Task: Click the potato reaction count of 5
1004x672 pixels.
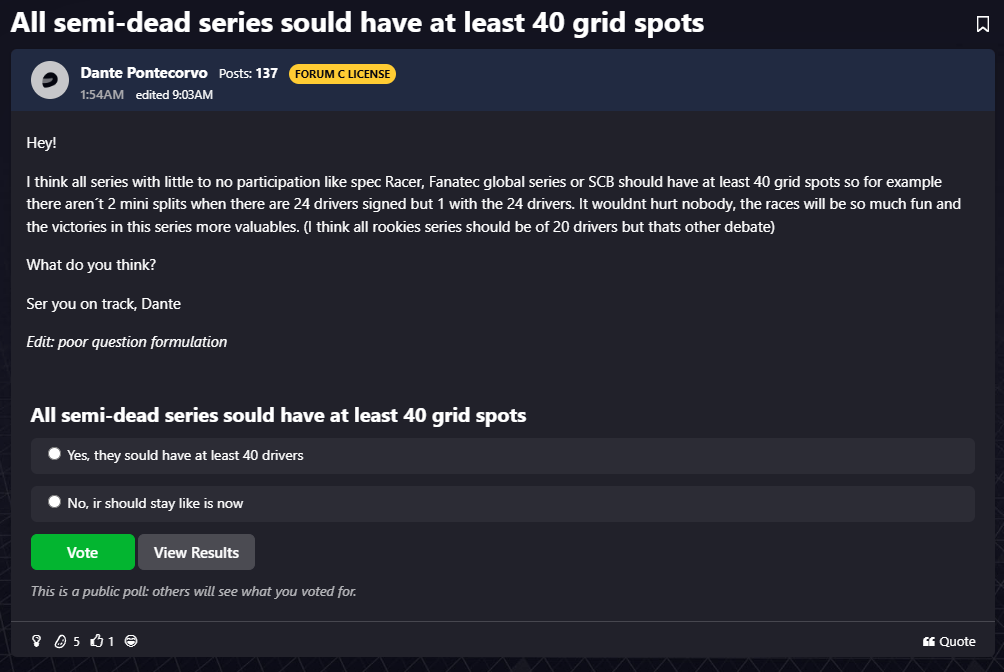Action: (x=76, y=641)
